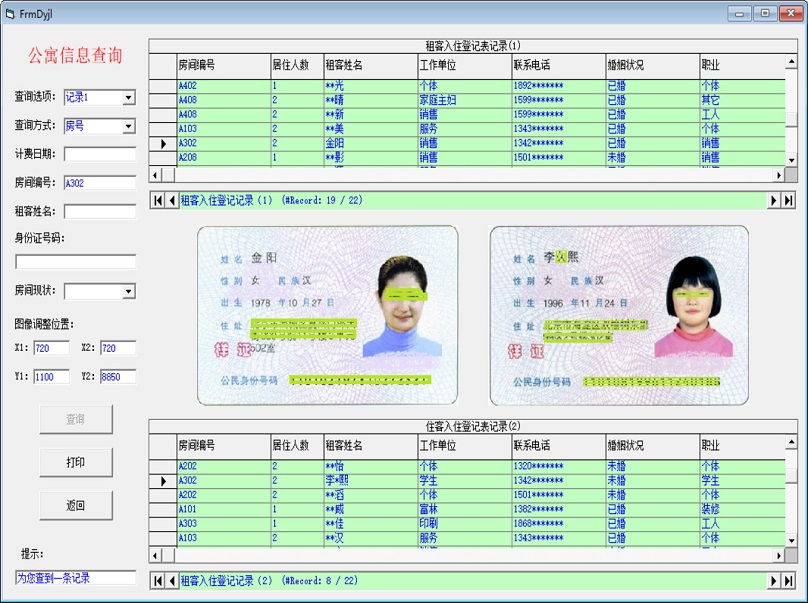The height and width of the screenshot is (603, 808).
Task: Click lower grid scroll-down arrow
Action: (792, 541)
